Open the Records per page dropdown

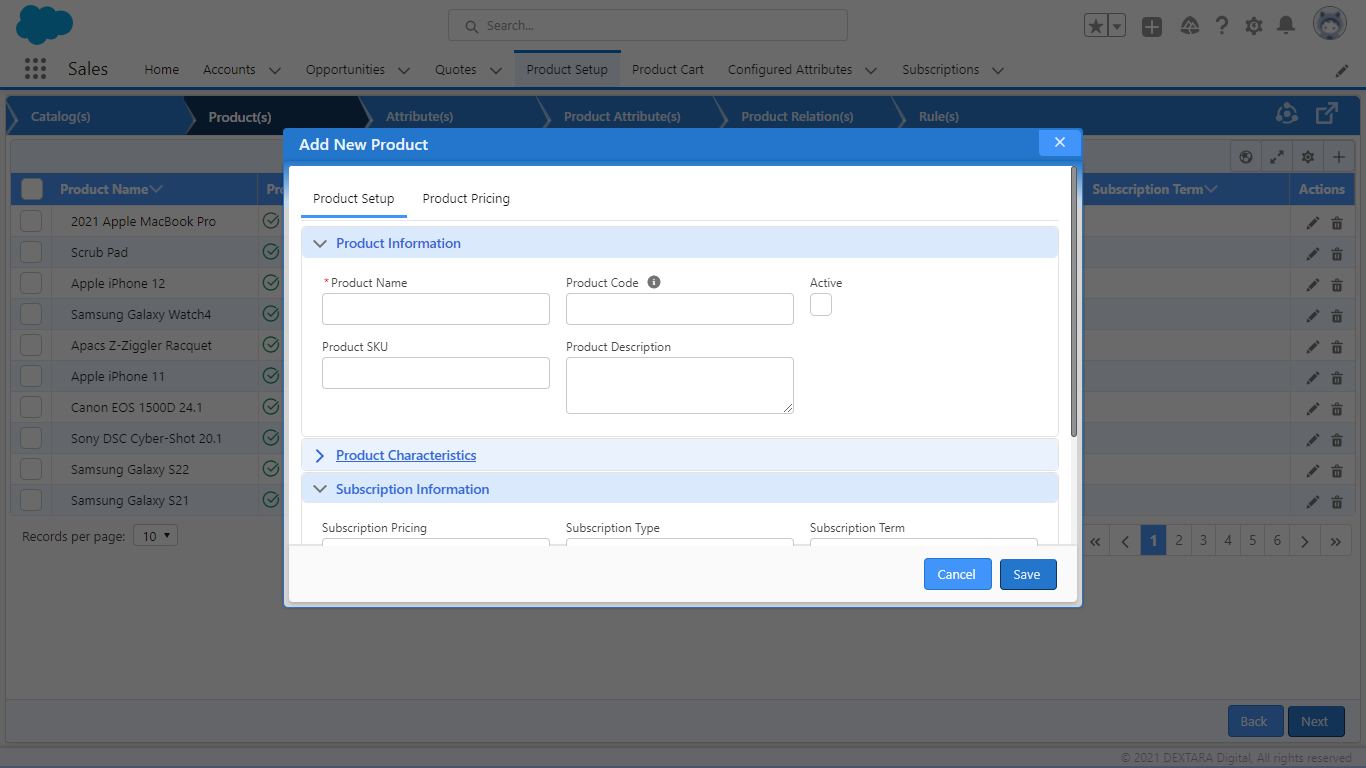pyautogui.click(x=155, y=535)
